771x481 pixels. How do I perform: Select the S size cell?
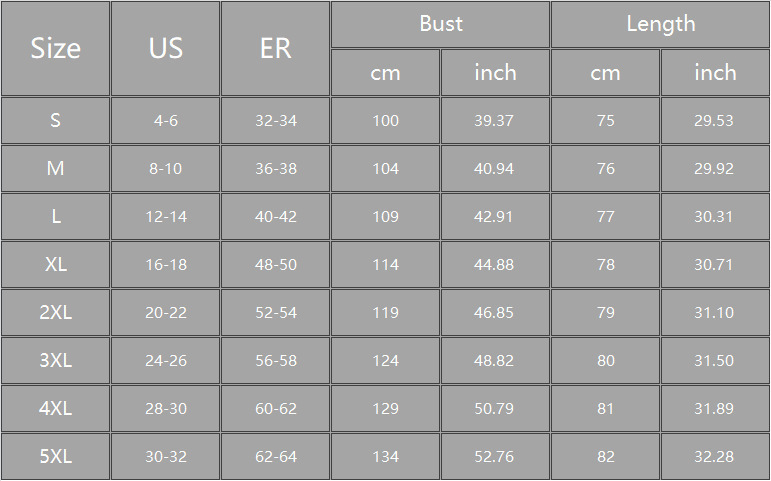tap(55, 121)
